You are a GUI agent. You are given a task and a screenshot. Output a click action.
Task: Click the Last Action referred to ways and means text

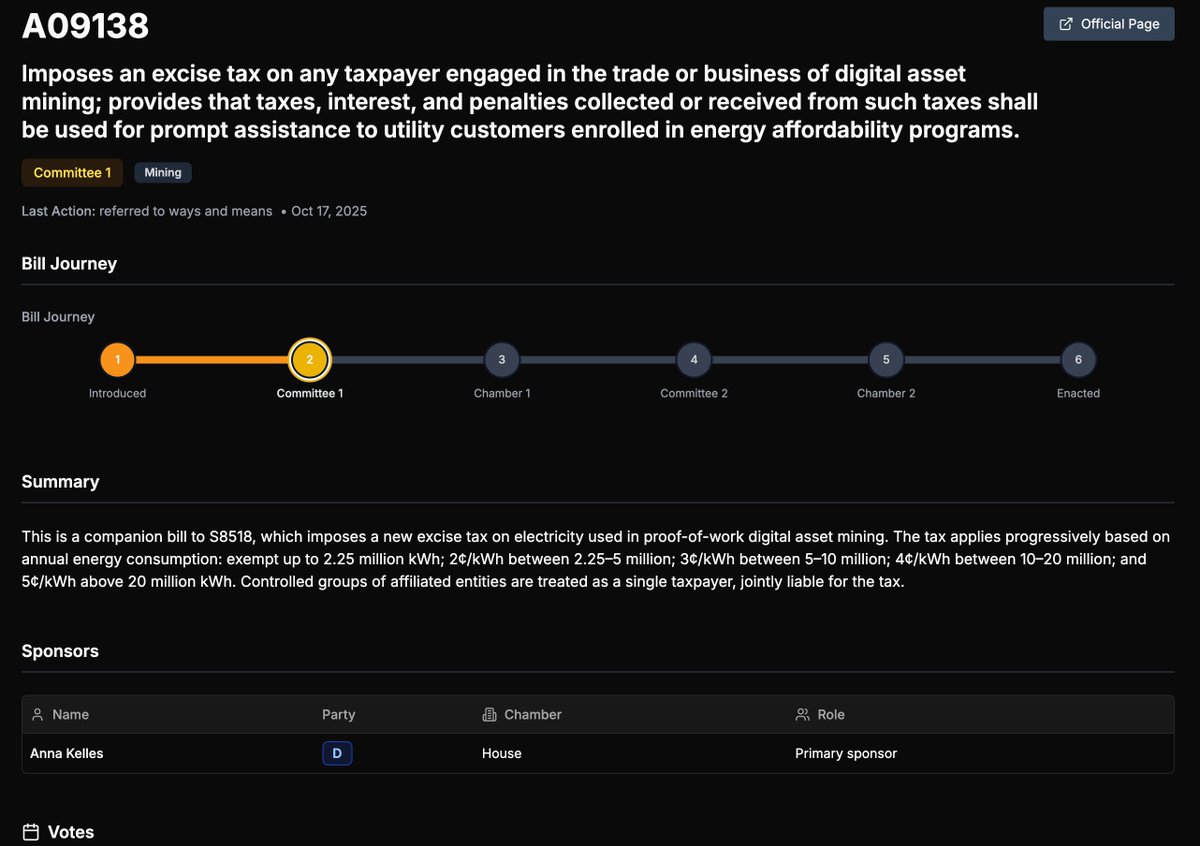(147, 211)
